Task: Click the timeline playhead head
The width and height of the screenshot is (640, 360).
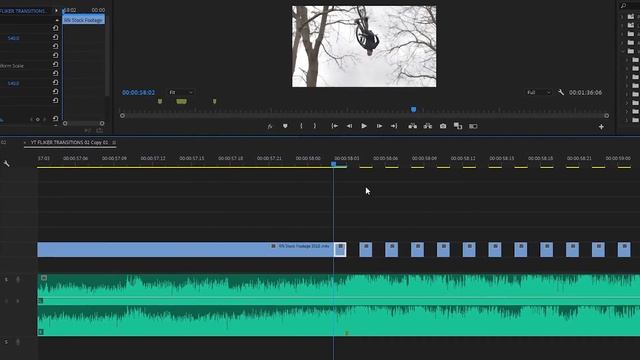Action: tap(333, 164)
